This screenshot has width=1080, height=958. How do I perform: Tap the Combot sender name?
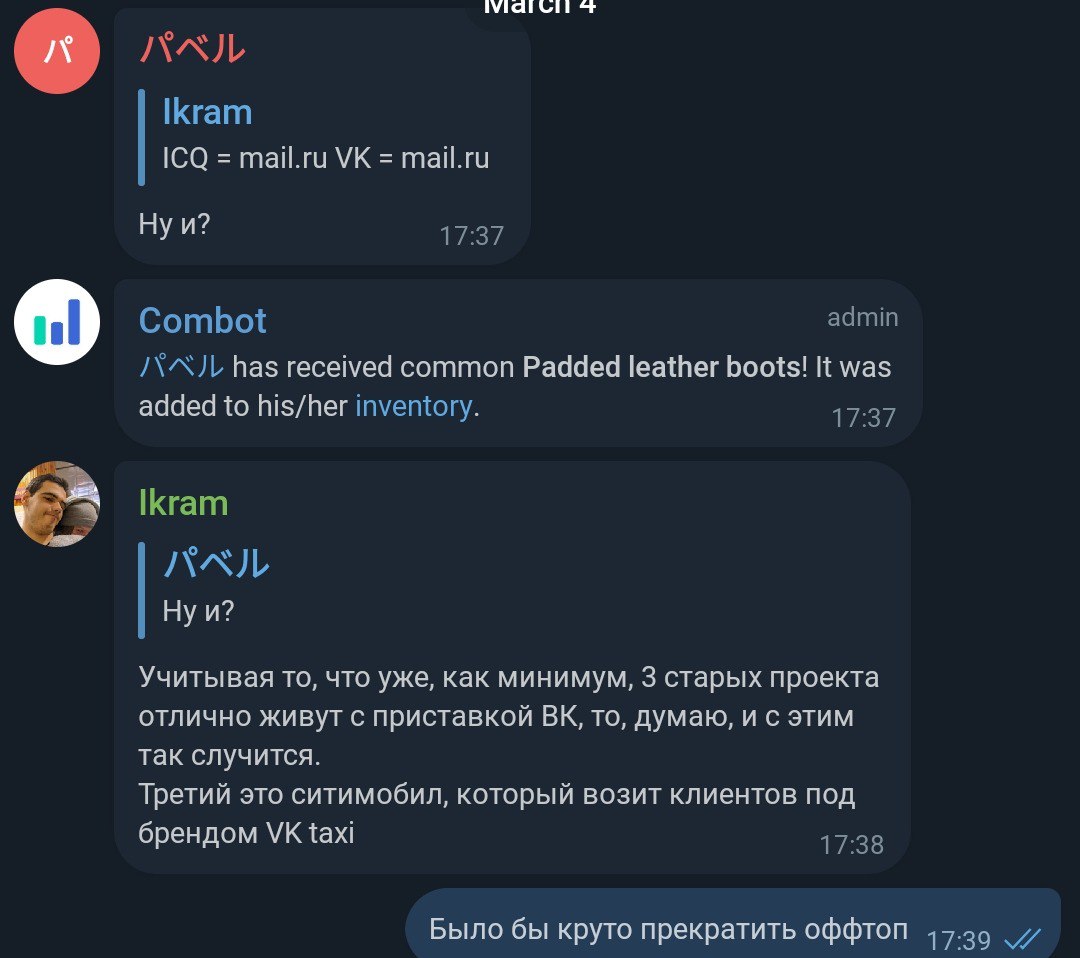coord(202,321)
